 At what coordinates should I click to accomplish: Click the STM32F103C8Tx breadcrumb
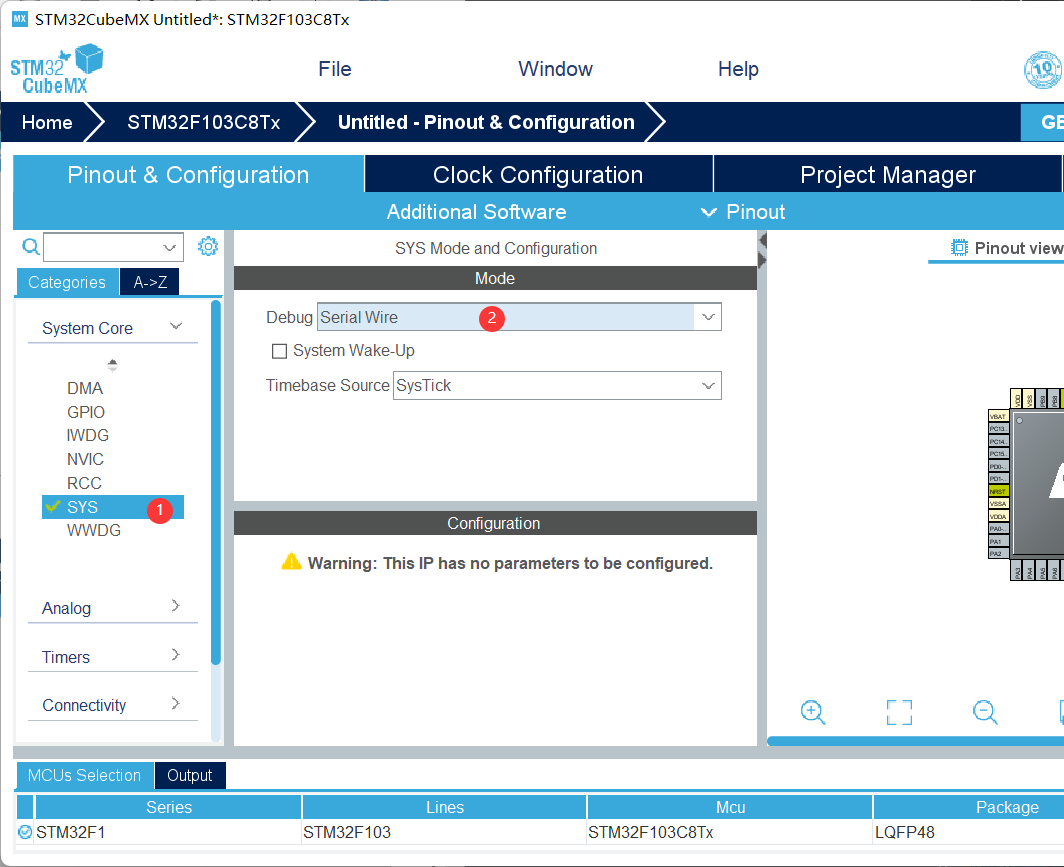click(204, 122)
